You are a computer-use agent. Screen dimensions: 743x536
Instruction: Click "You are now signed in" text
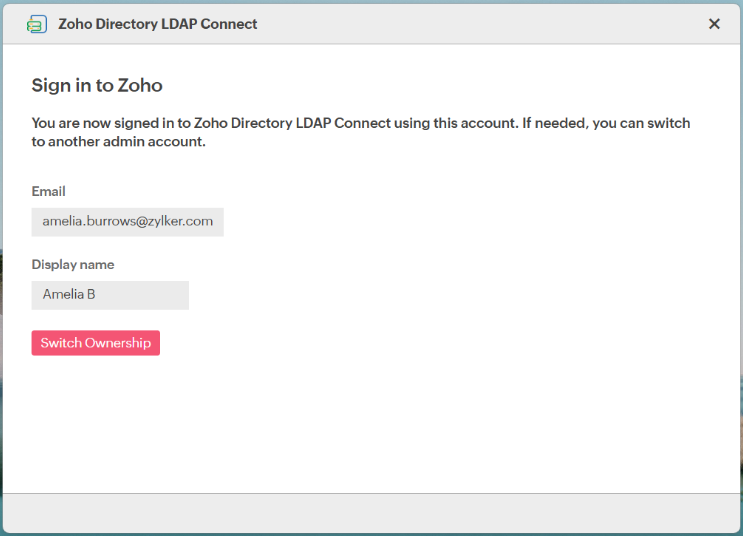click(x=108, y=124)
